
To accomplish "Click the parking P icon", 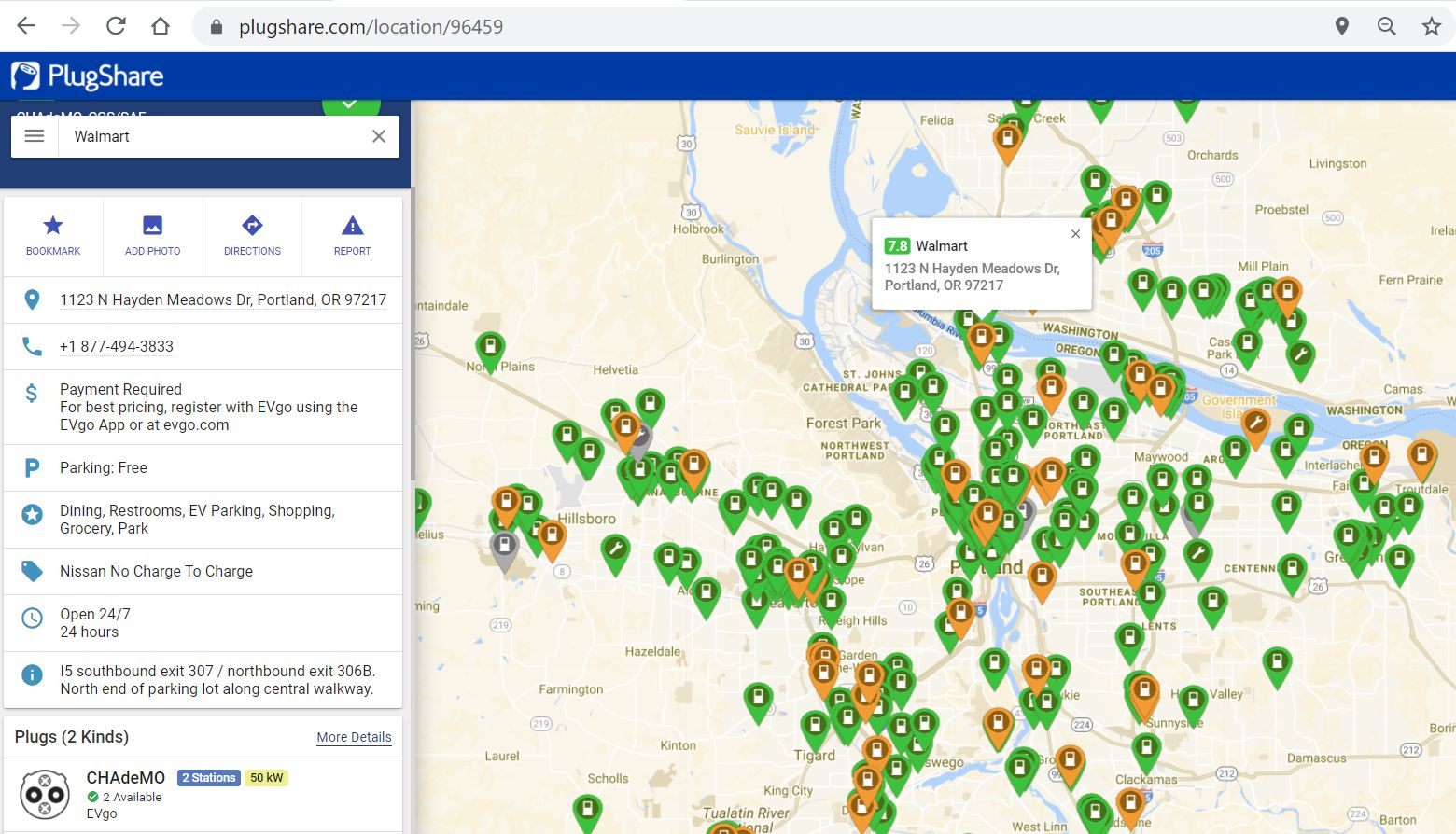I will point(32,467).
